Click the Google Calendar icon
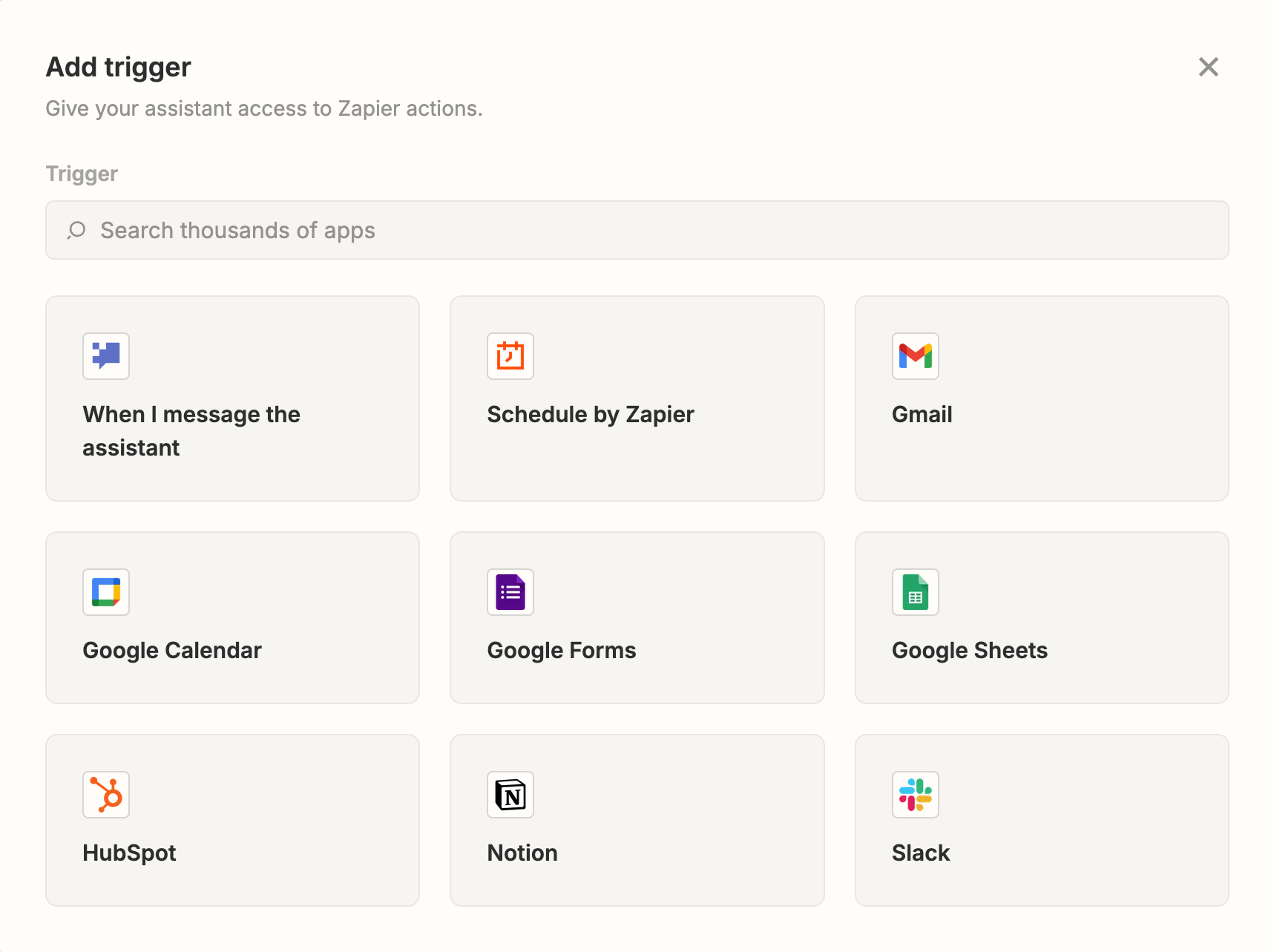This screenshot has height=952, width=1271. click(106, 592)
